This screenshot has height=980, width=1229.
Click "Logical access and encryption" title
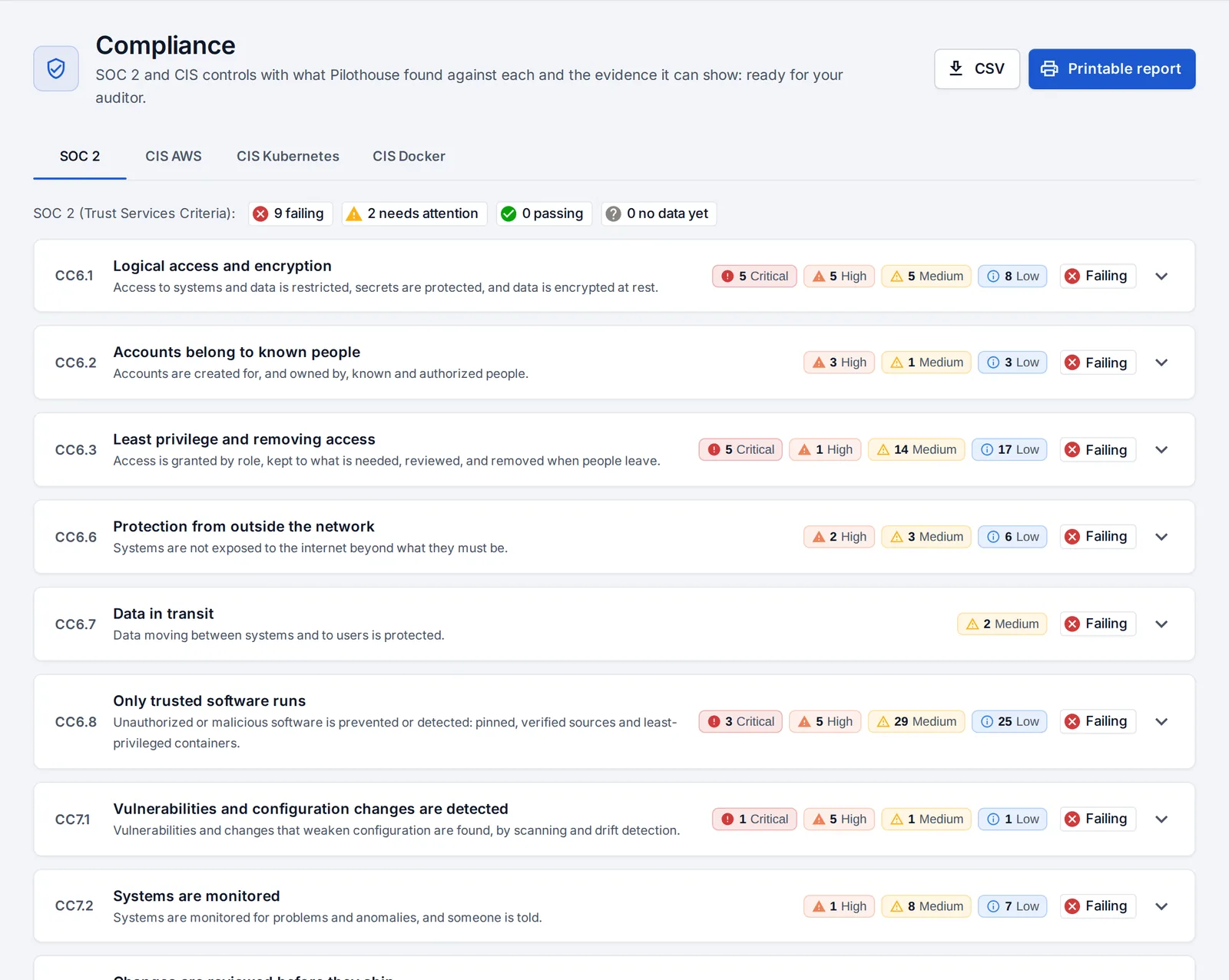pos(222,266)
